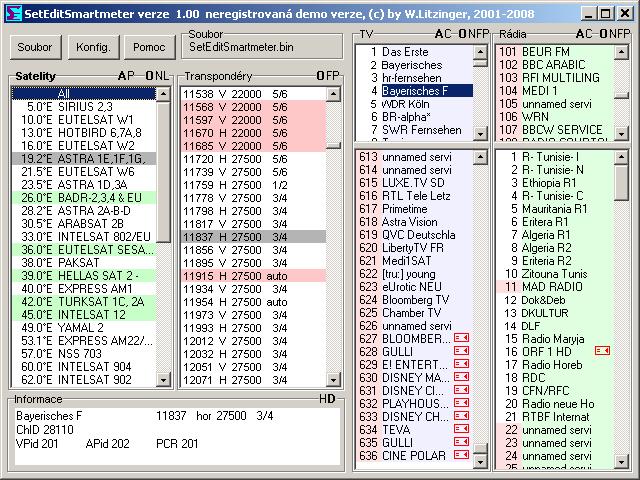Select TV channel 5 WDR Köln
This screenshot has height=480, width=640.
click(x=414, y=104)
